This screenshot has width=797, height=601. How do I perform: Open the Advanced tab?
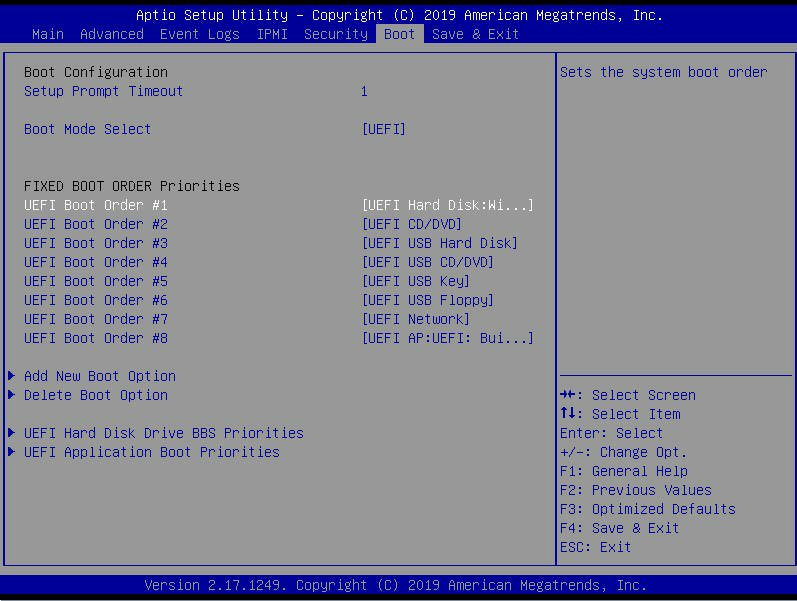111,34
